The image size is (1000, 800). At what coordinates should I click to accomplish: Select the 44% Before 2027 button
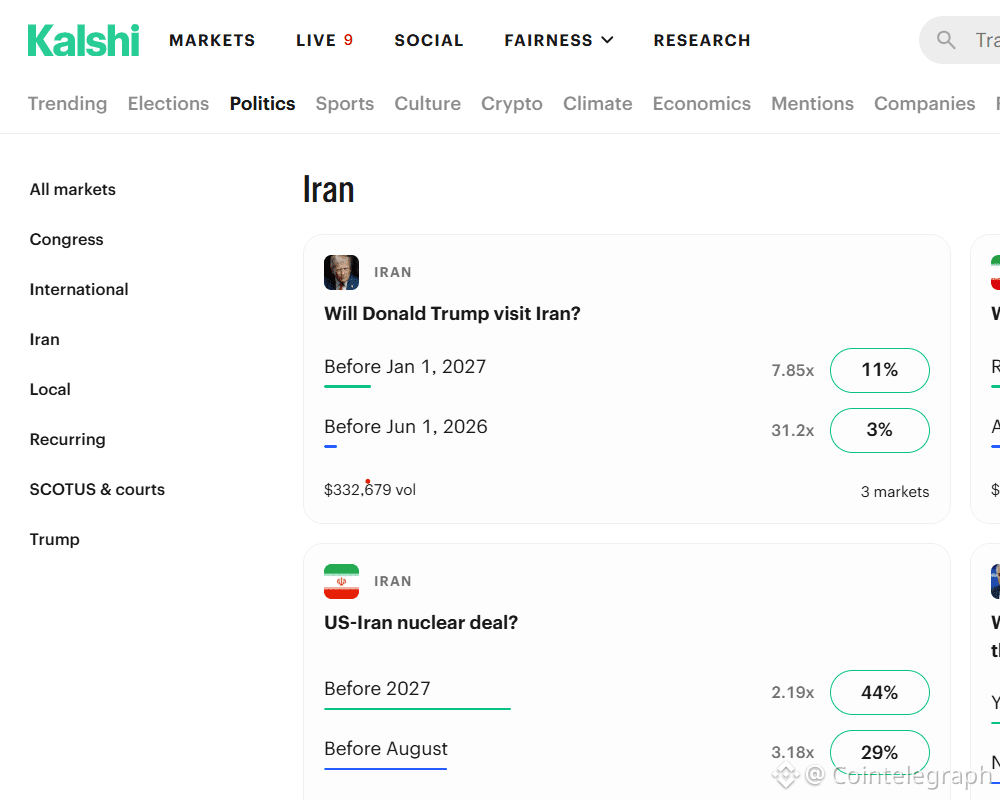[x=879, y=692]
